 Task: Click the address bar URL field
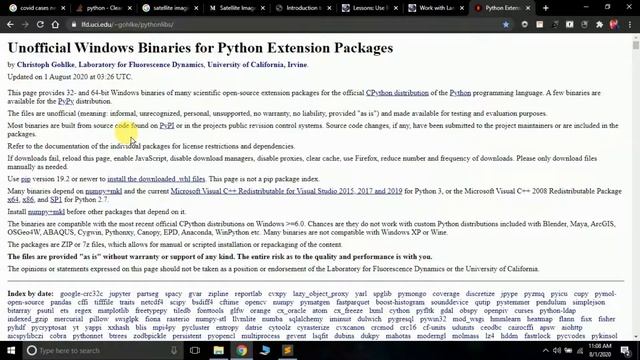(x=286, y=24)
